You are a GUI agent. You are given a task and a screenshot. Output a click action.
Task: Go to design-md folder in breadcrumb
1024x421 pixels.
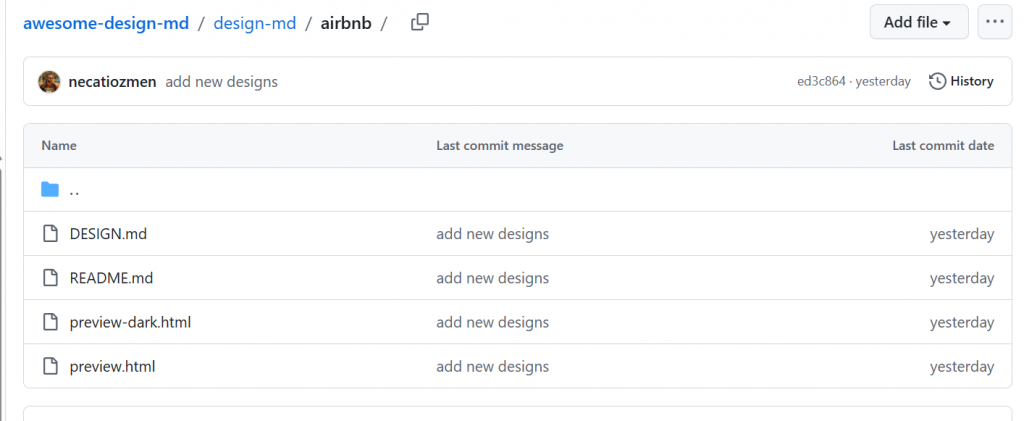(254, 23)
